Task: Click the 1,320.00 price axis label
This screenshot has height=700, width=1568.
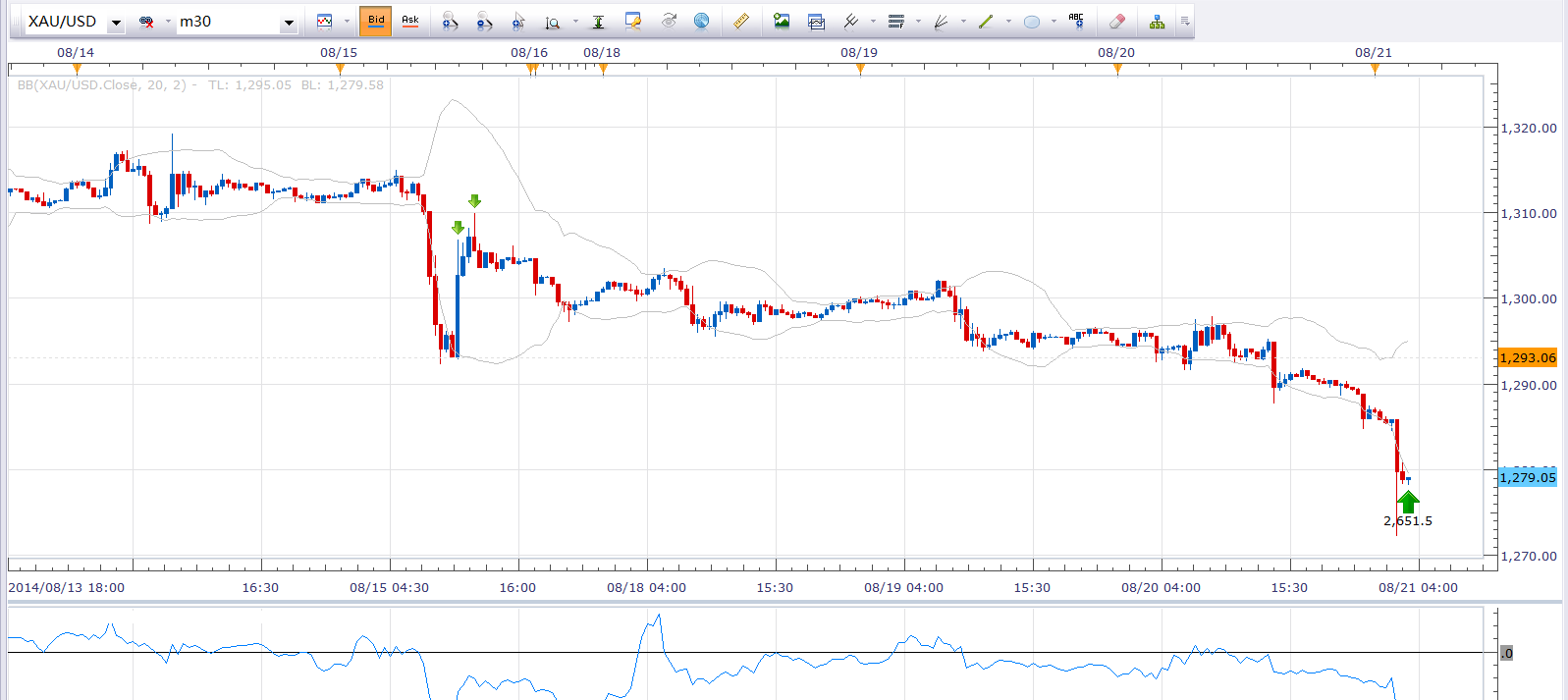Action: 1529,128
